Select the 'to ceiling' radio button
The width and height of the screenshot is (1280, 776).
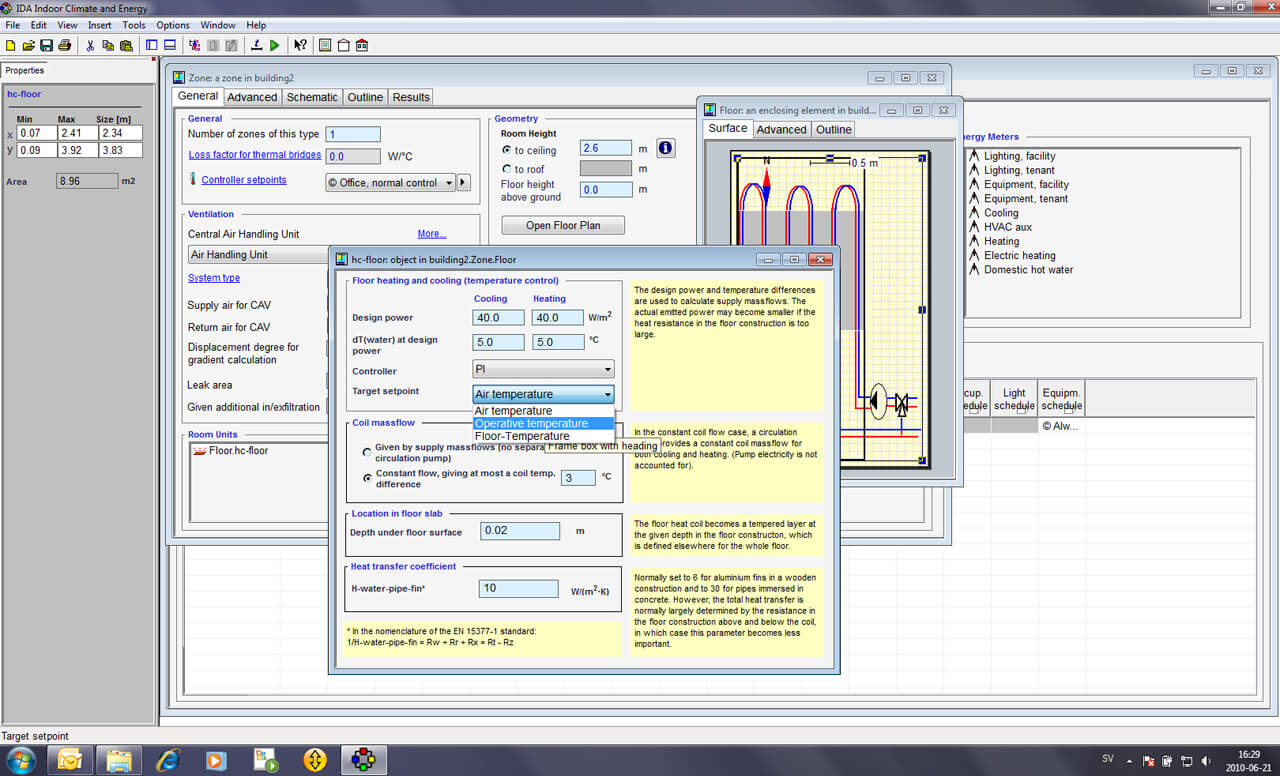[x=507, y=149]
